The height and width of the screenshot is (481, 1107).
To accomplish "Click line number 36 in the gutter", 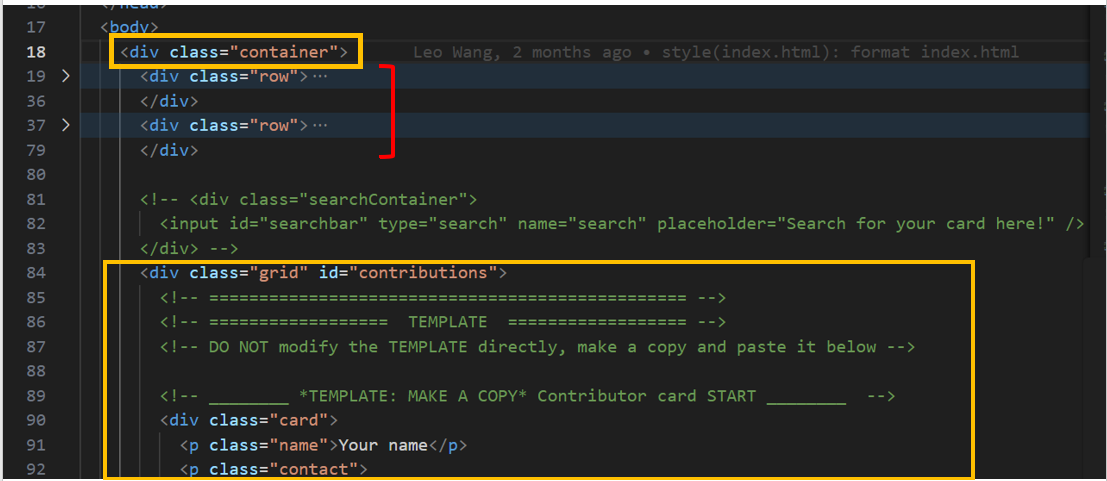I will 35,101.
